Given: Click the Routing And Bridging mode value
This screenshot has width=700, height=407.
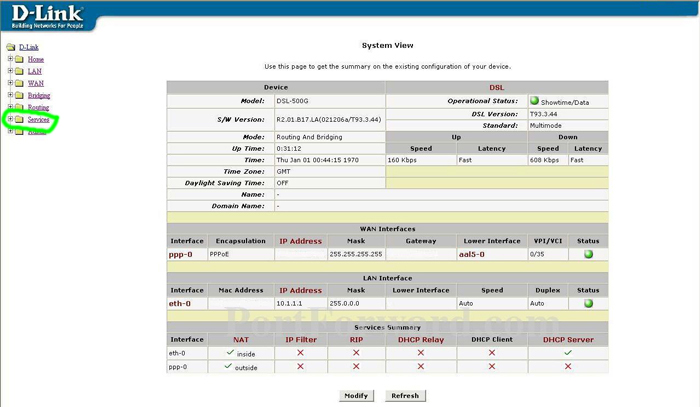Looking at the screenshot, I should [309, 137].
